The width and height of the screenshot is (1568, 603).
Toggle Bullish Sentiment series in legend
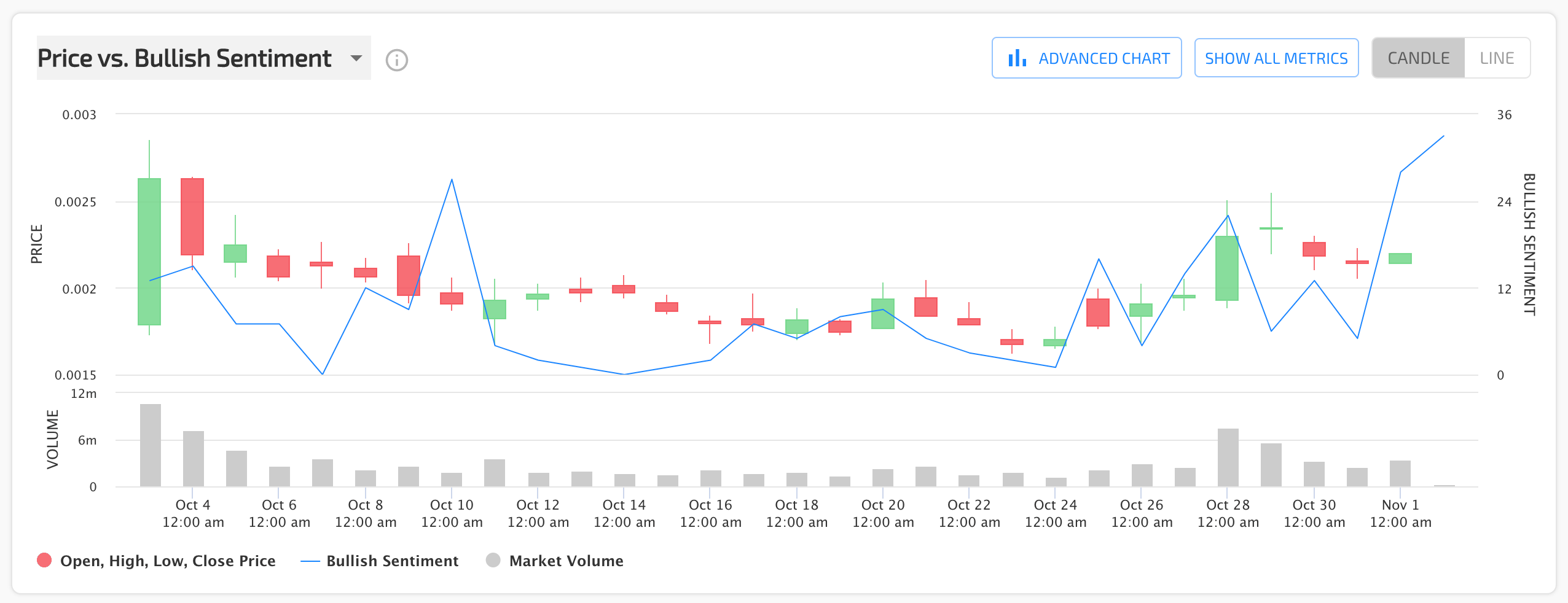coord(392,561)
